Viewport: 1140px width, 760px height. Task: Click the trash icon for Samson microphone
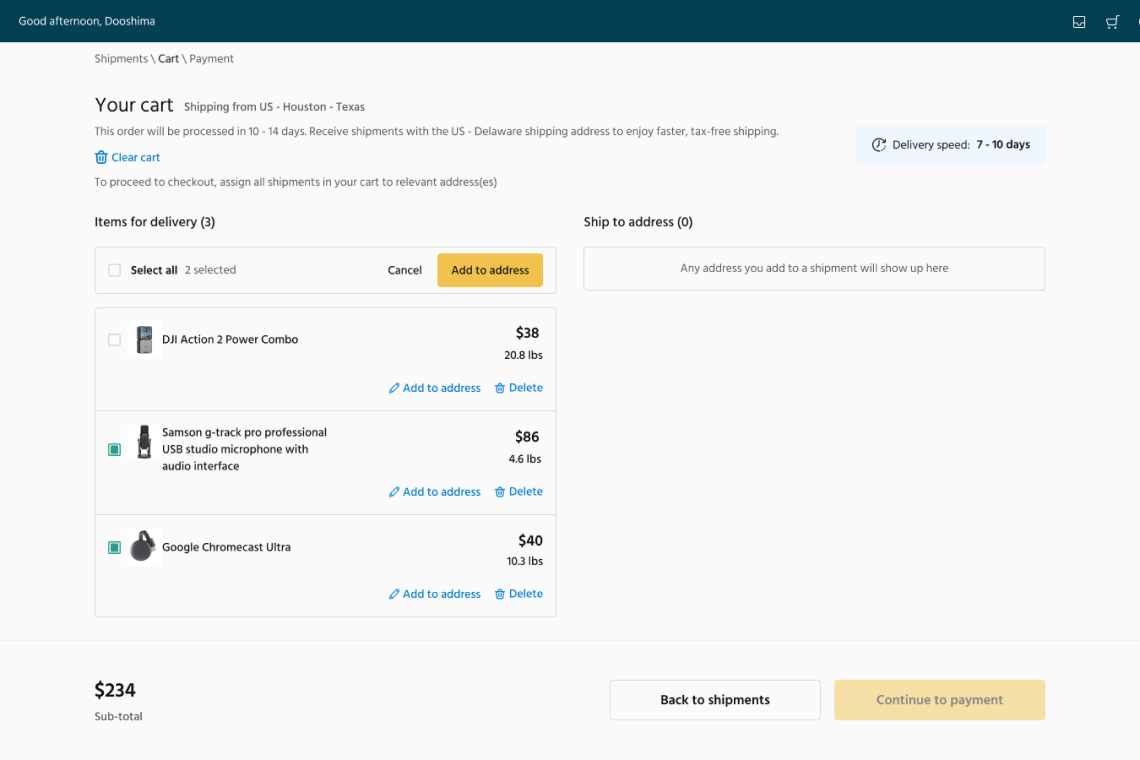499,492
